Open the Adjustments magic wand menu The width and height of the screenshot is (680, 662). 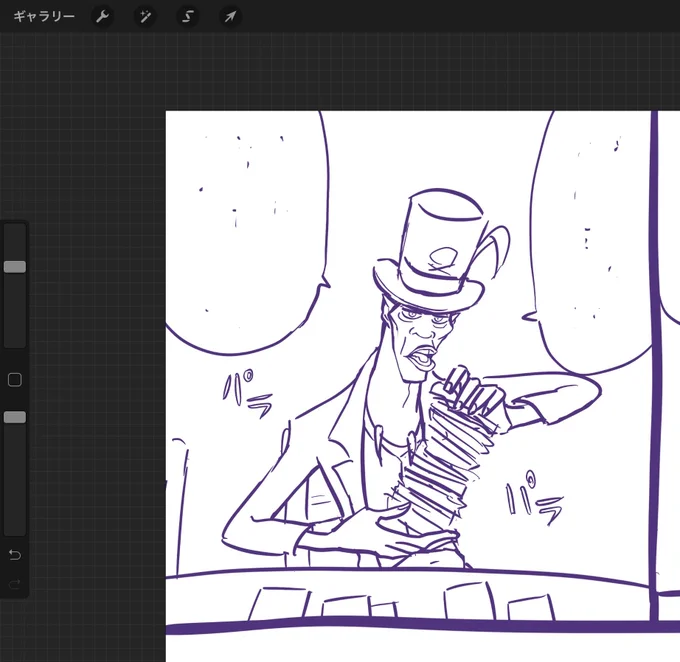145,17
